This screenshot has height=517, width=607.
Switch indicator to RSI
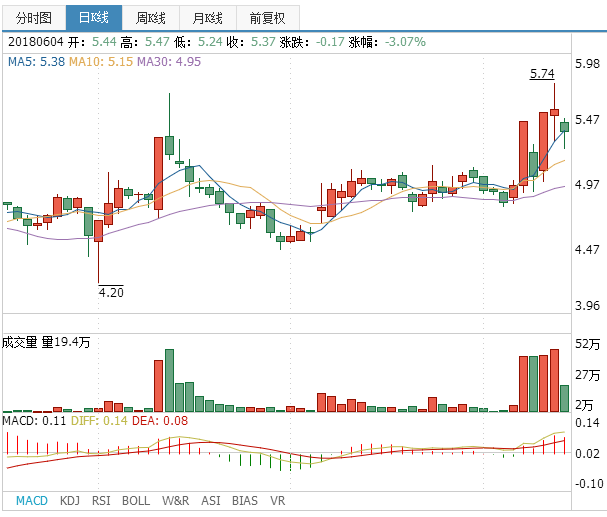[x=101, y=501]
